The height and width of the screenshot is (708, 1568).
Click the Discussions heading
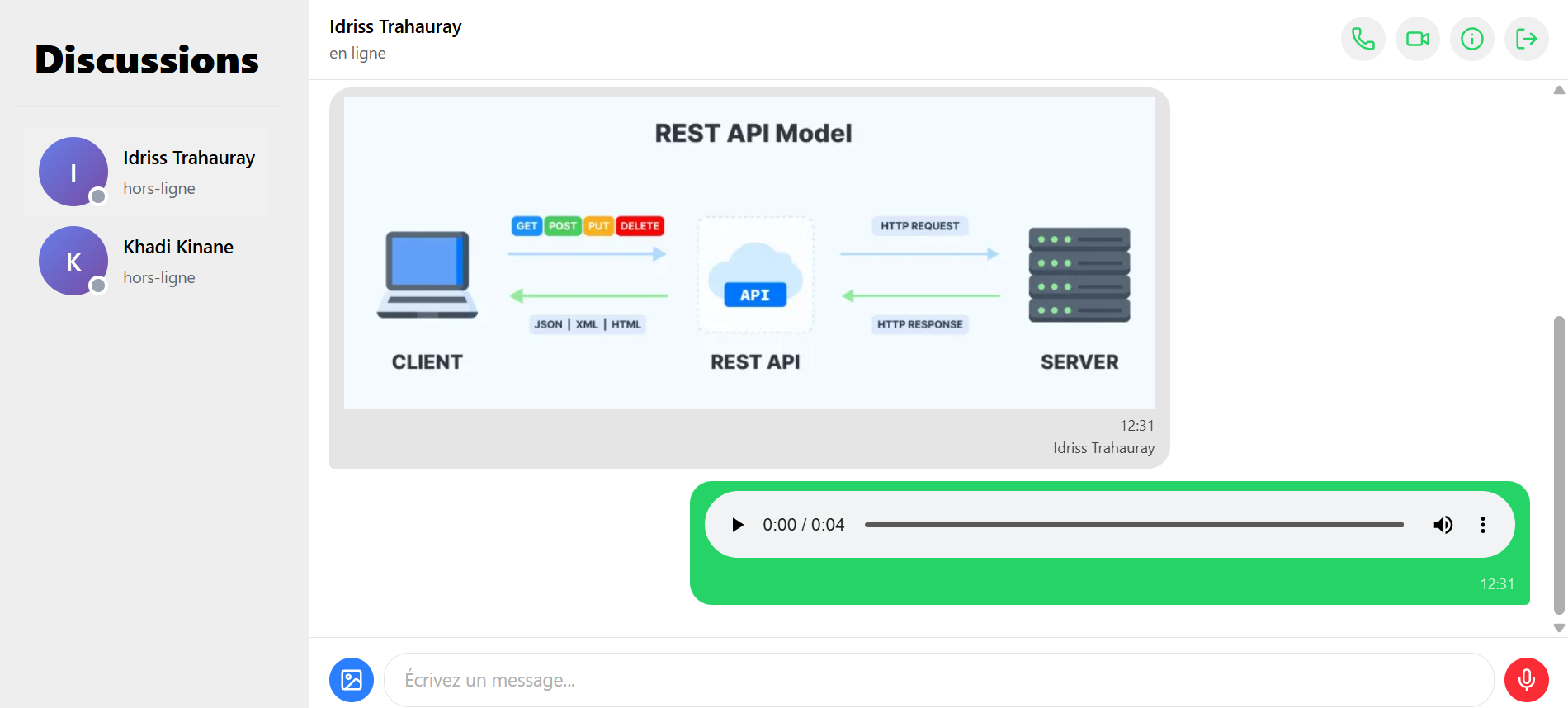(147, 60)
